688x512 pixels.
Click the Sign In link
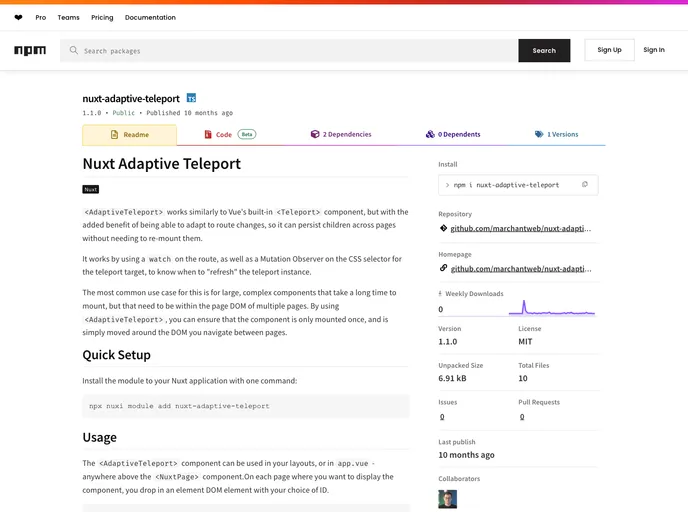pyautogui.click(x=654, y=50)
